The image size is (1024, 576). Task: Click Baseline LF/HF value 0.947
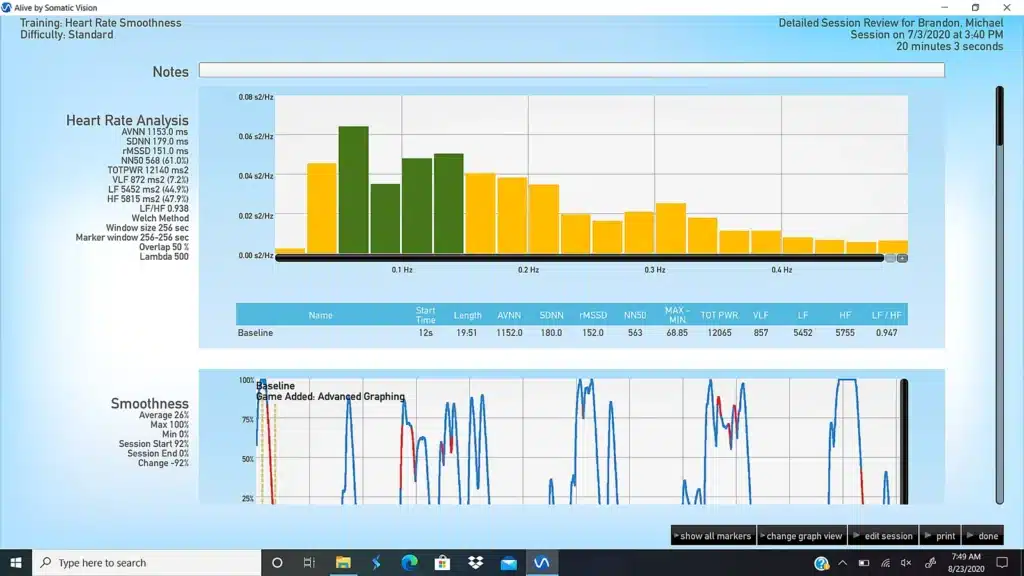(886, 333)
